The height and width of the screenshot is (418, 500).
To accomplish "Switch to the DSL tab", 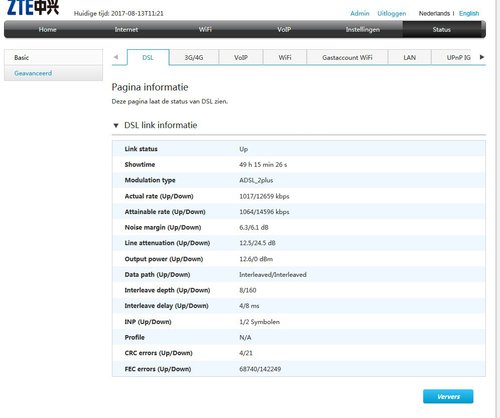I will tap(148, 57).
